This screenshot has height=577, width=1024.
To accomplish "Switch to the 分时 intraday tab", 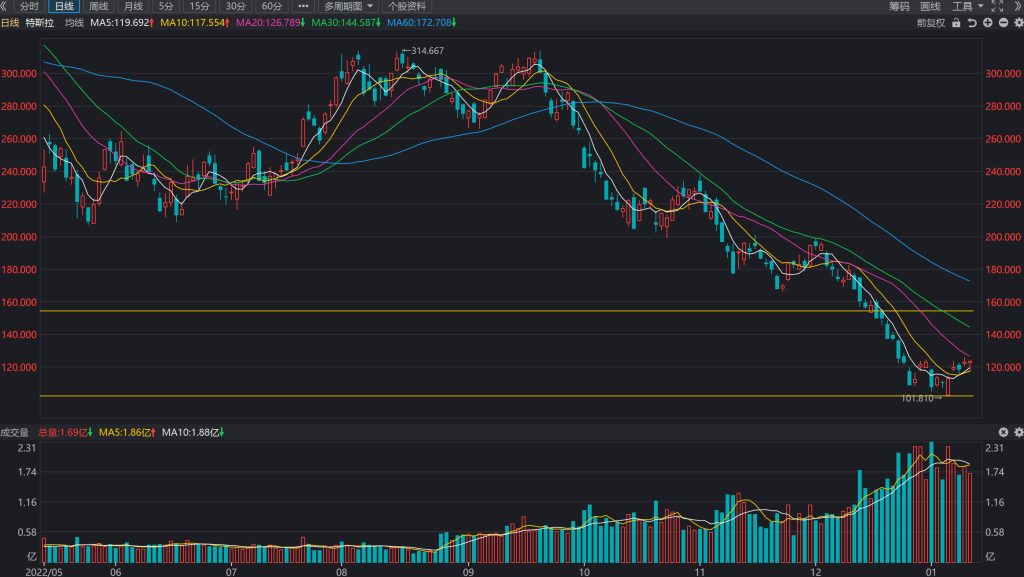I will (x=29, y=6).
